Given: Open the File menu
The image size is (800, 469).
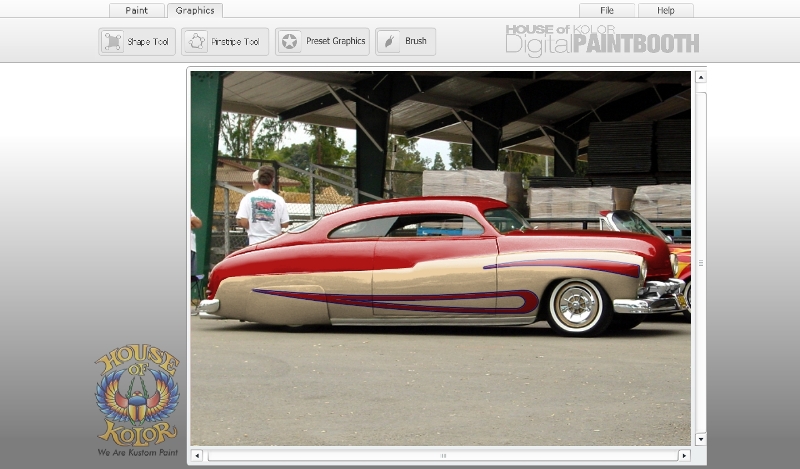Looking at the screenshot, I should tap(607, 10).
